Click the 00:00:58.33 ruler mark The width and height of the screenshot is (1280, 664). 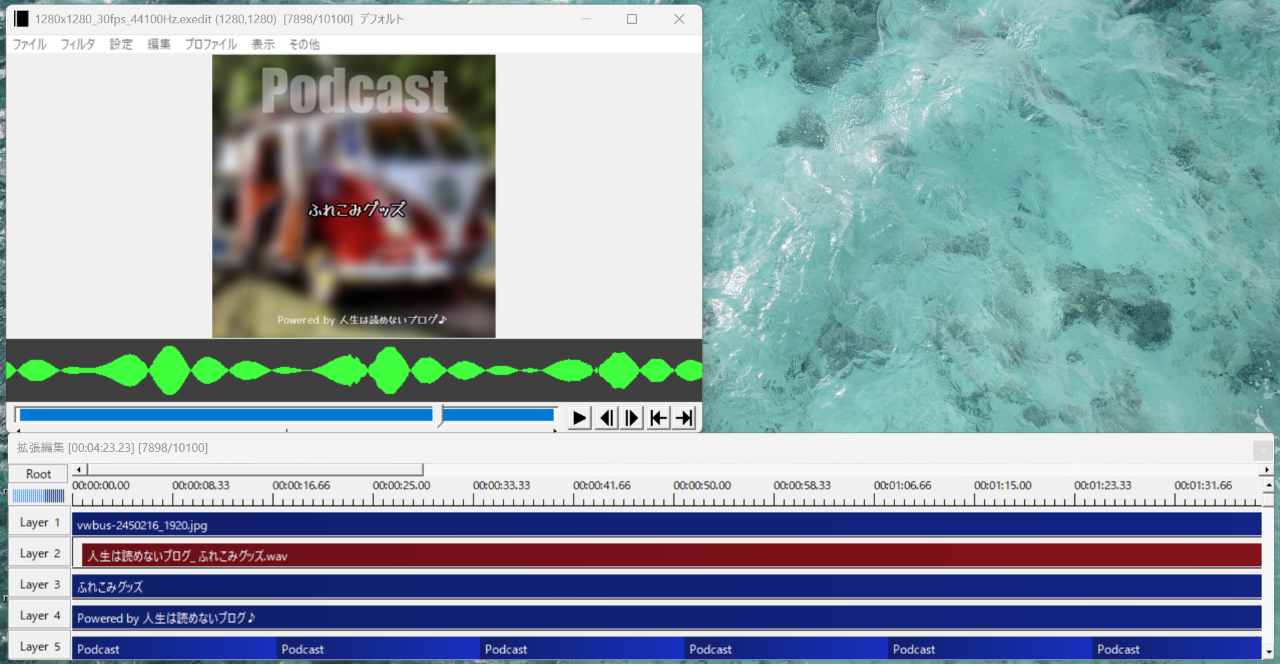(x=802, y=485)
